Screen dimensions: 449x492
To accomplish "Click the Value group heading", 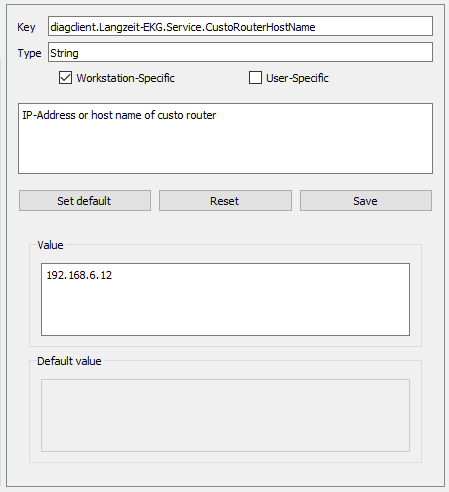I will pos(50,245).
